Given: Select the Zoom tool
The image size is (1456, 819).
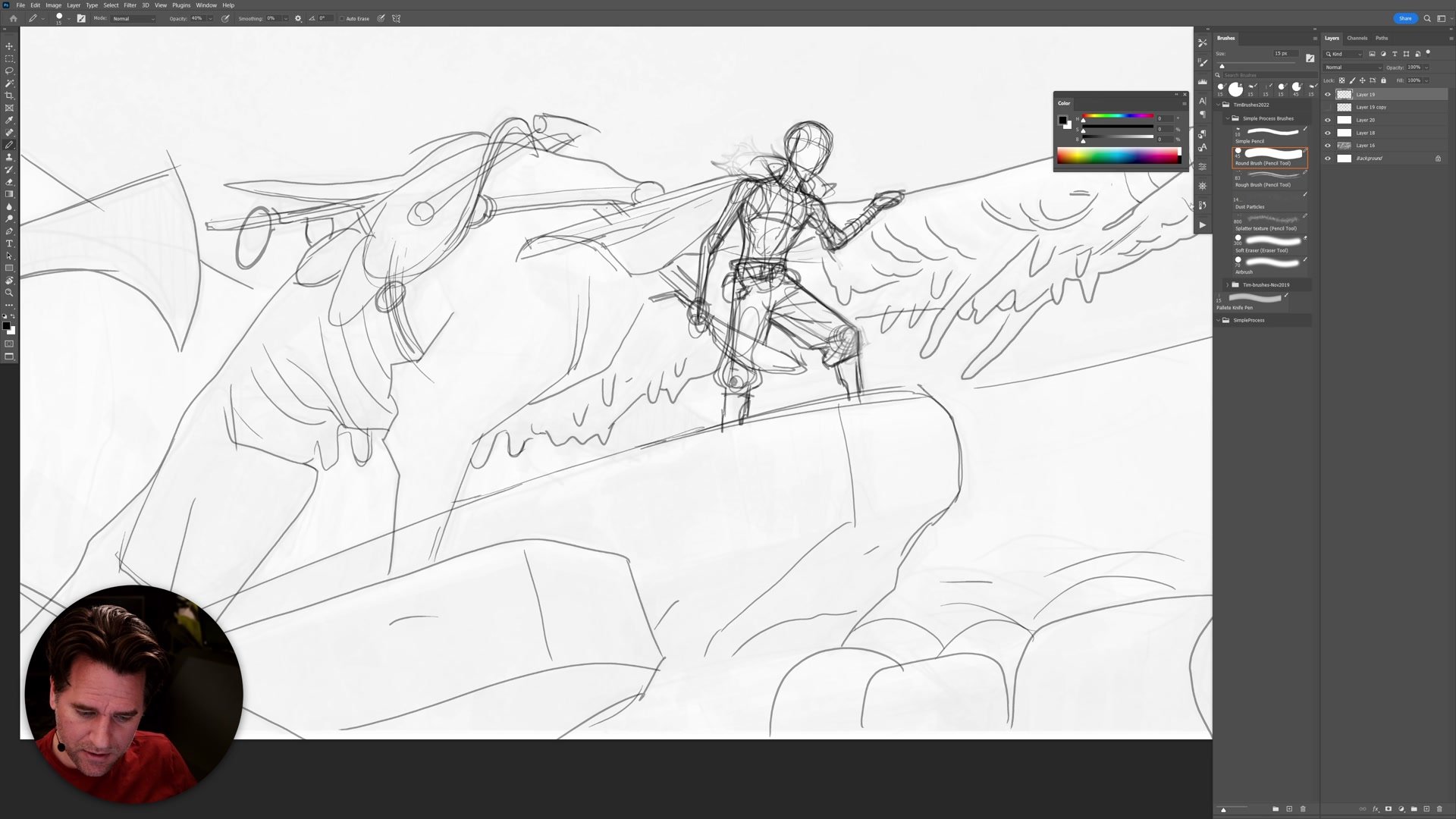Looking at the screenshot, I should pos(9,293).
